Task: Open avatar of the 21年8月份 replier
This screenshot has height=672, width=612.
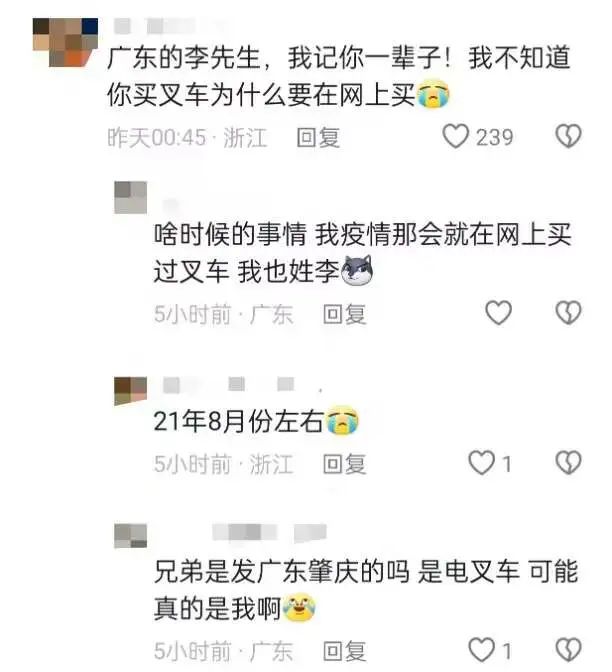Action: pyautogui.click(x=131, y=391)
